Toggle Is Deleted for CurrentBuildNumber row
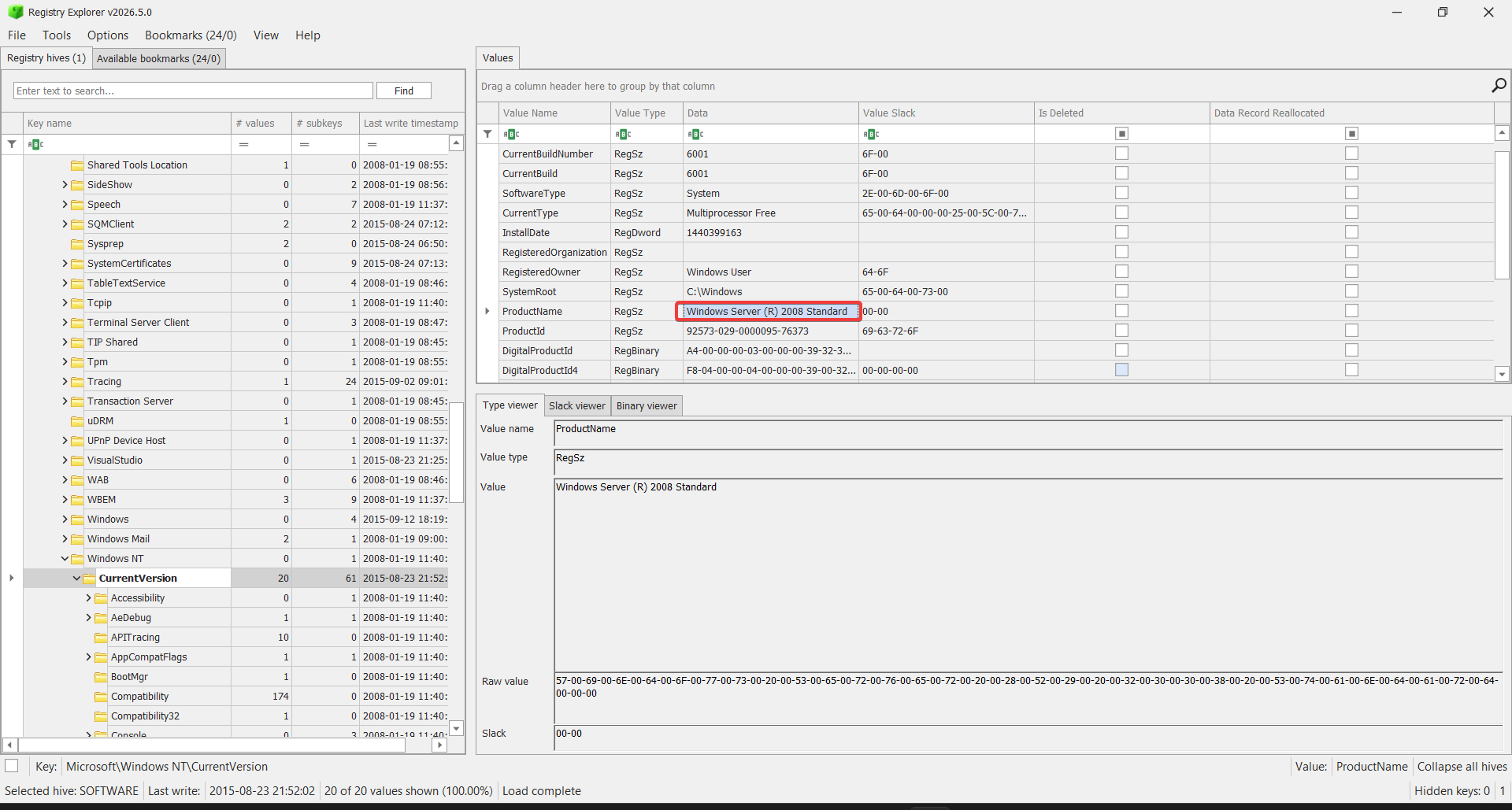The width and height of the screenshot is (1512, 810). 1122,153
